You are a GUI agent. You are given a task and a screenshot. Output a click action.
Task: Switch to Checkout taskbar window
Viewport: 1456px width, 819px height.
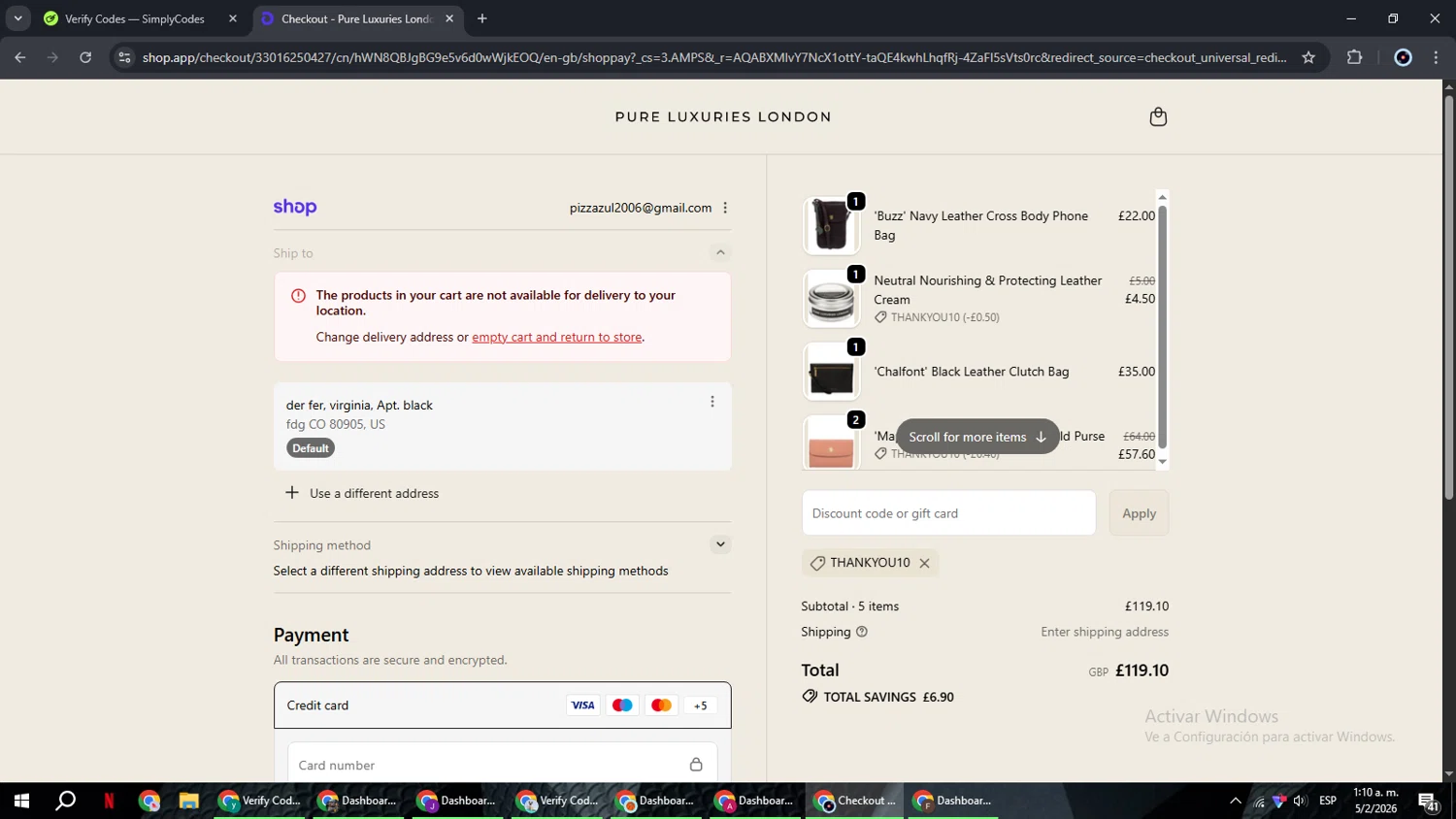point(854,801)
